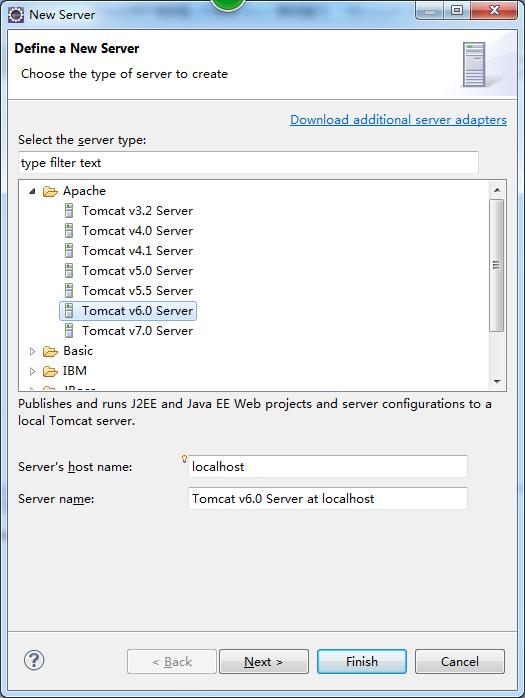The width and height of the screenshot is (525, 698).
Task: Expand the IBM server category
Action: pos(32,371)
